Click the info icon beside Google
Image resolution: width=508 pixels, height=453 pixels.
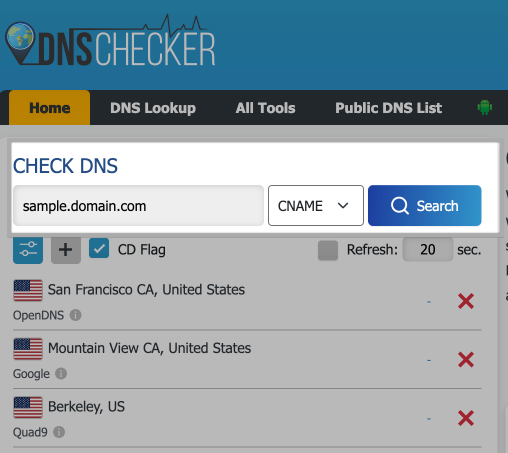pyautogui.click(x=61, y=373)
